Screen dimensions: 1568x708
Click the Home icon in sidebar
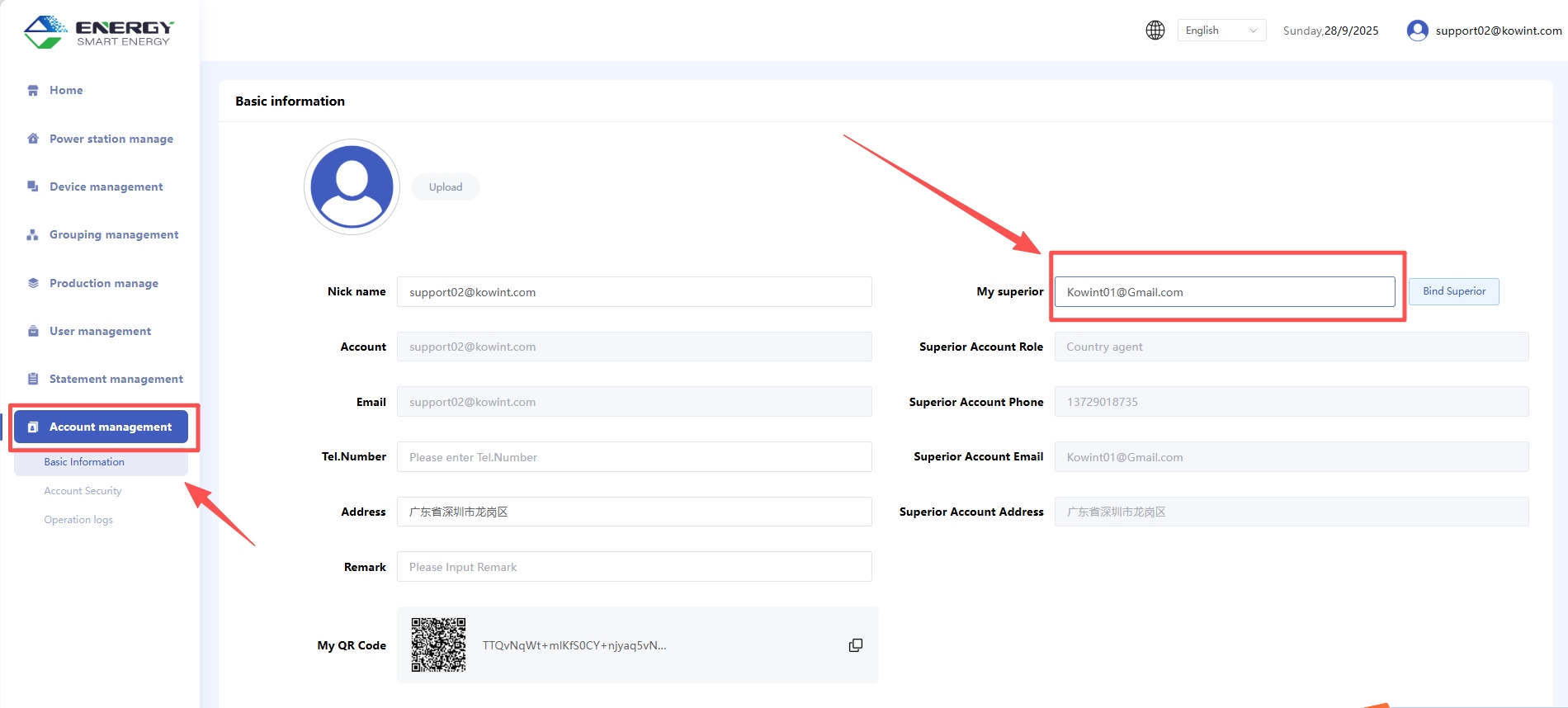click(x=33, y=91)
